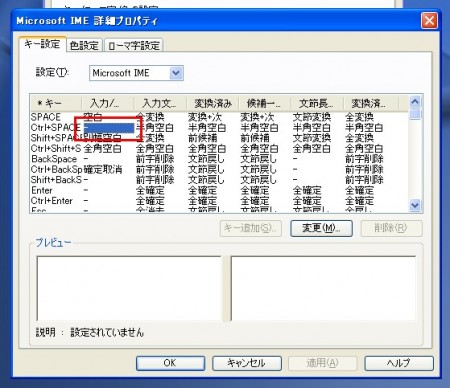Image resolution: width=450 pixels, height=388 pixels.
Task: Close the Microsoft IME 詳細プロパティ dialog
Action: tap(429, 21)
